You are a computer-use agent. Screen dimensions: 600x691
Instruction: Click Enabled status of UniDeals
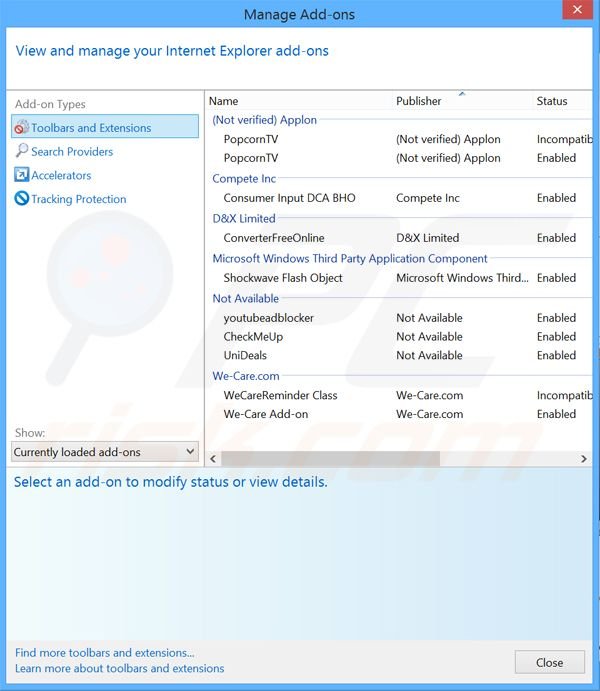556,355
